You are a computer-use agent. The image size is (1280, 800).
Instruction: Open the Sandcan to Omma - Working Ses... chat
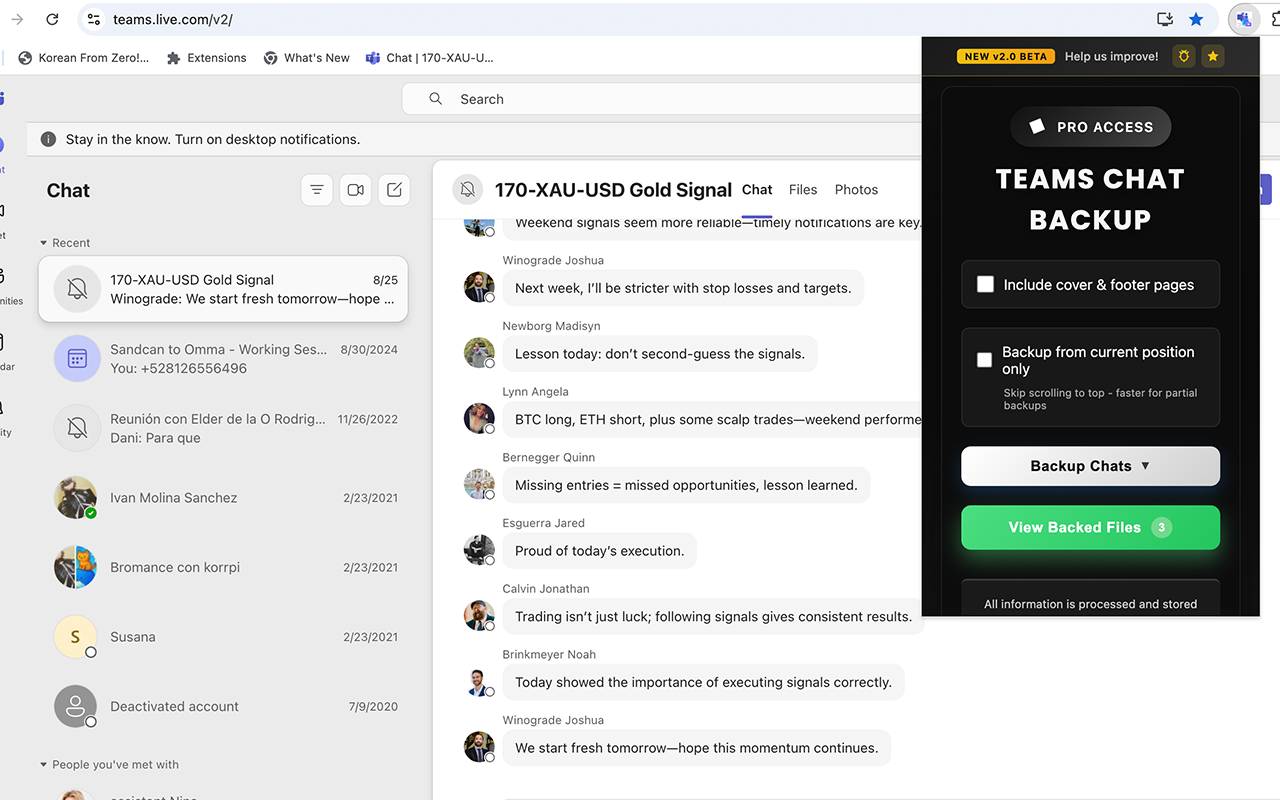[223, 358]
